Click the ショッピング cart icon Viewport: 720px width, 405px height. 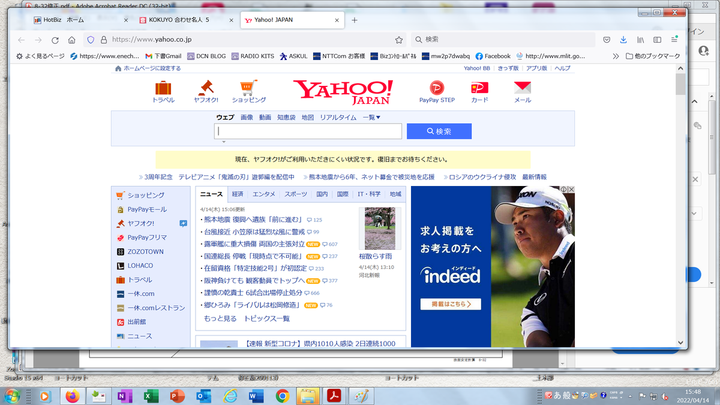tap(249, 89)
